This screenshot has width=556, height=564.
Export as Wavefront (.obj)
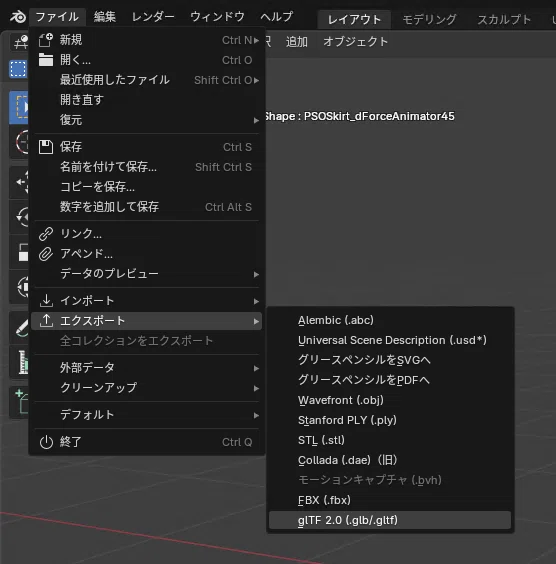(x=390, y=400)
